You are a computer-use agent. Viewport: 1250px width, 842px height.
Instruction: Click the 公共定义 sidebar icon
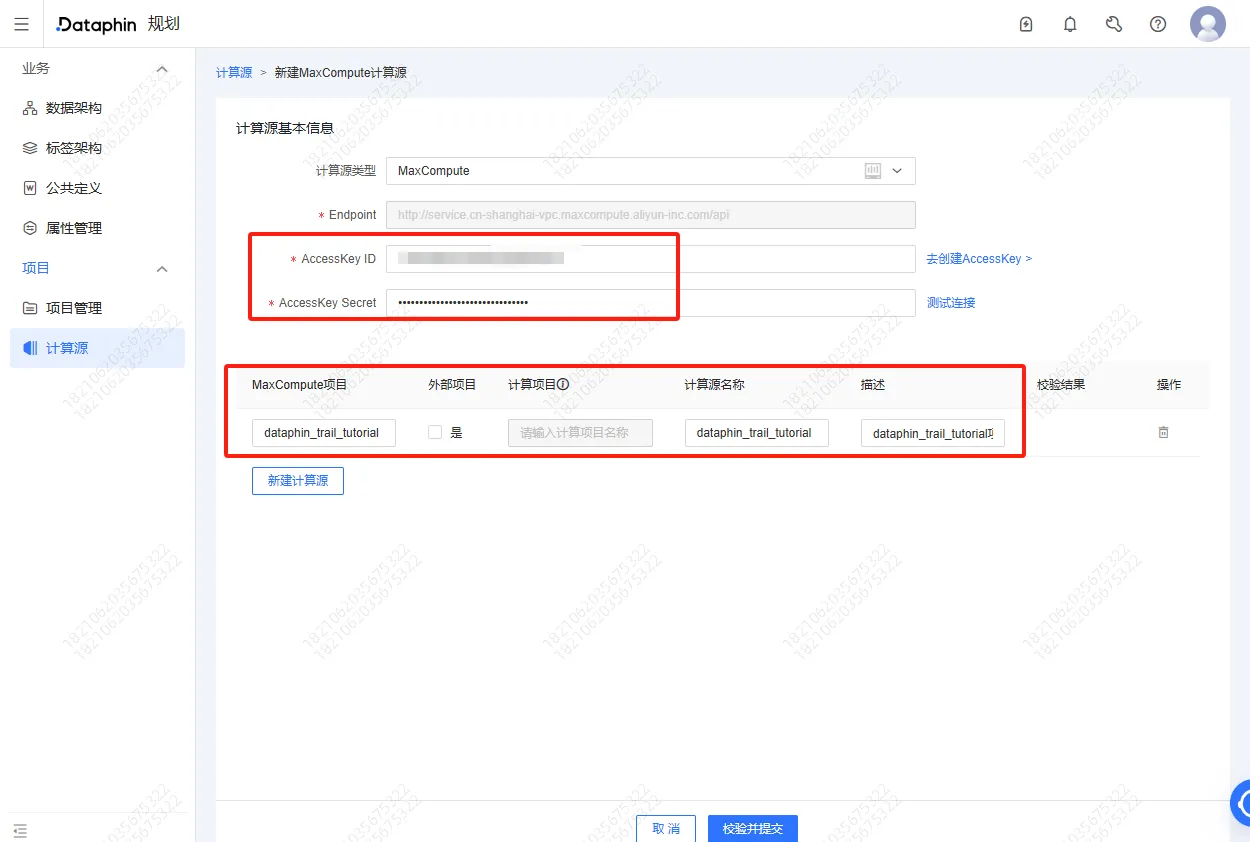[30, 188]
